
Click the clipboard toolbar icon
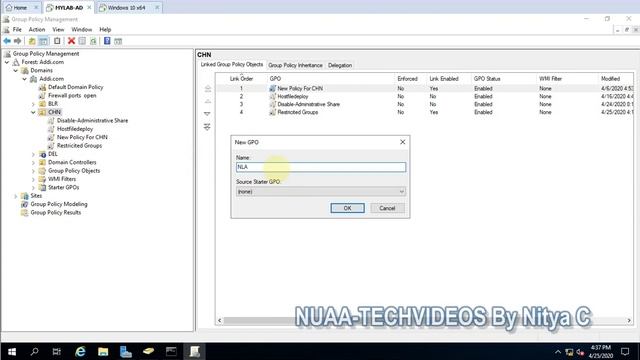coord(57,41)
